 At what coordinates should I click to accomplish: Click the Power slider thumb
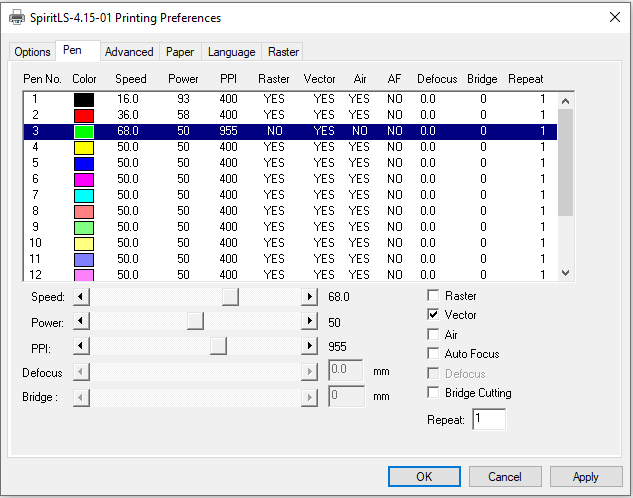pos(195,322)
